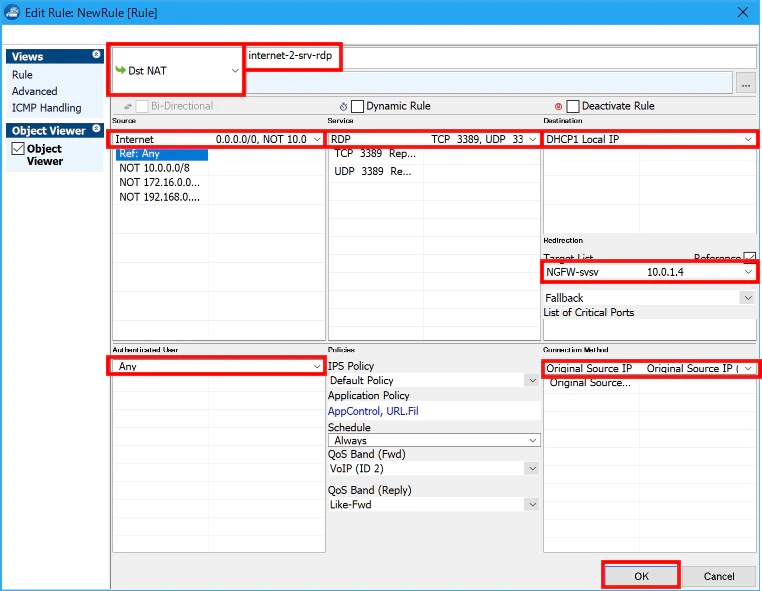
Task: Enable the Dynamic Rule checkbox
Action: 357,106
